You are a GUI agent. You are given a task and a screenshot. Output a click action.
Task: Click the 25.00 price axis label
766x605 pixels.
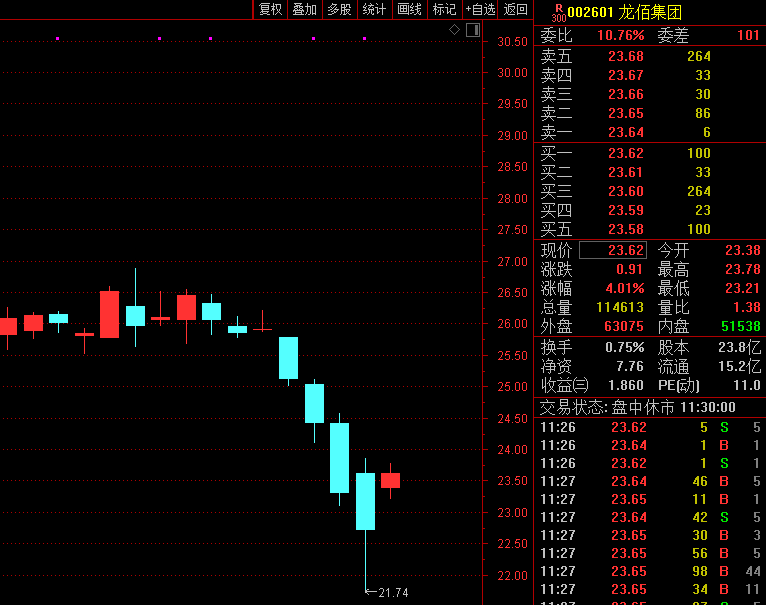pos(512,387)
